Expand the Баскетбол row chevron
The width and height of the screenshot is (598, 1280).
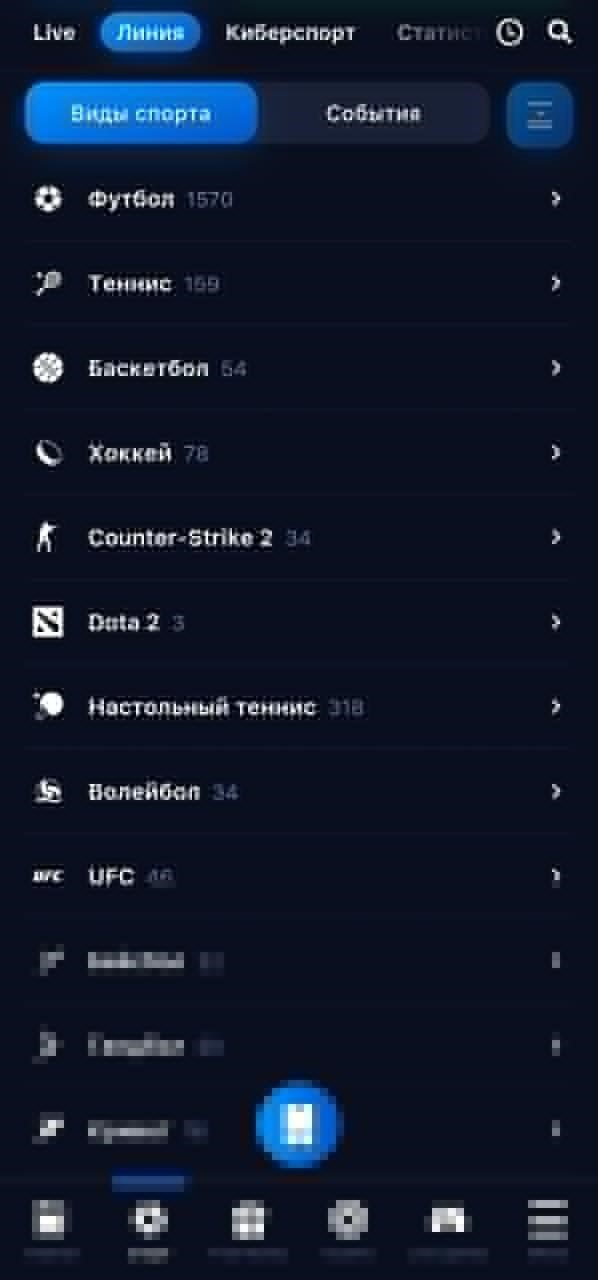[556, 368]
